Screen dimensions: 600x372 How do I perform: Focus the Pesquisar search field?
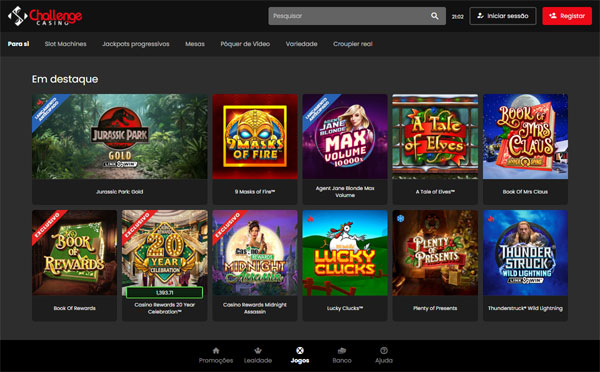pos(357,16)
